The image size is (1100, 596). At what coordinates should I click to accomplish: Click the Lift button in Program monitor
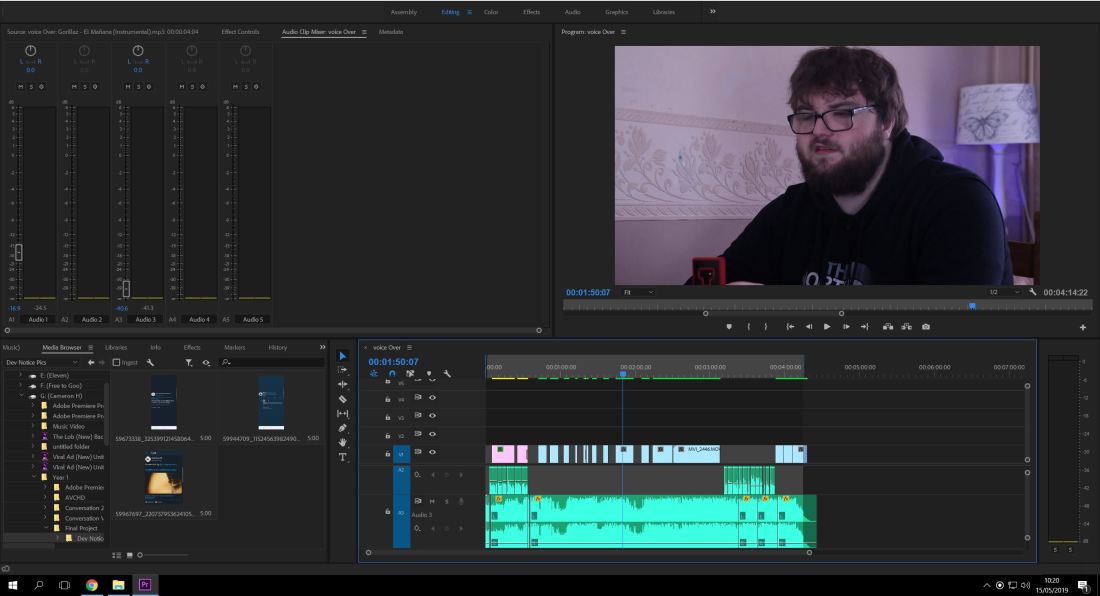[886, 326]
